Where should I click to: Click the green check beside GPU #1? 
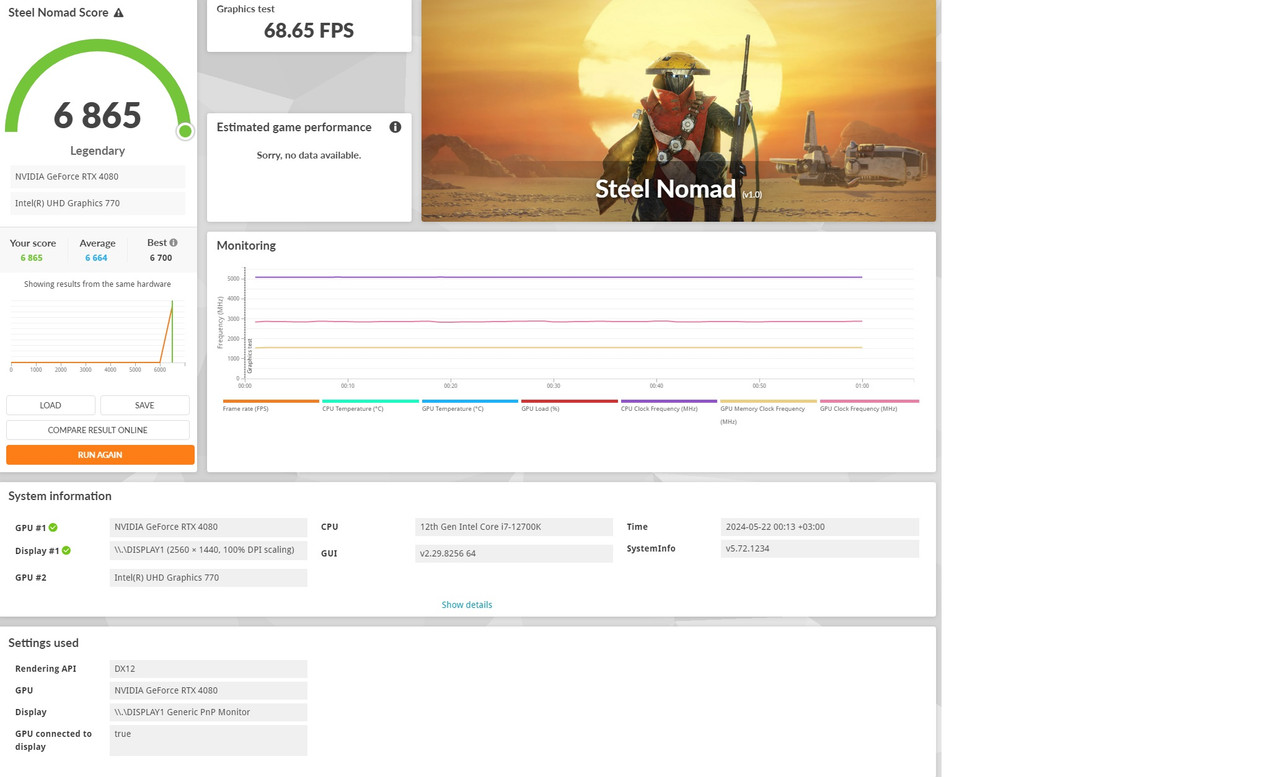click(53, 528)
